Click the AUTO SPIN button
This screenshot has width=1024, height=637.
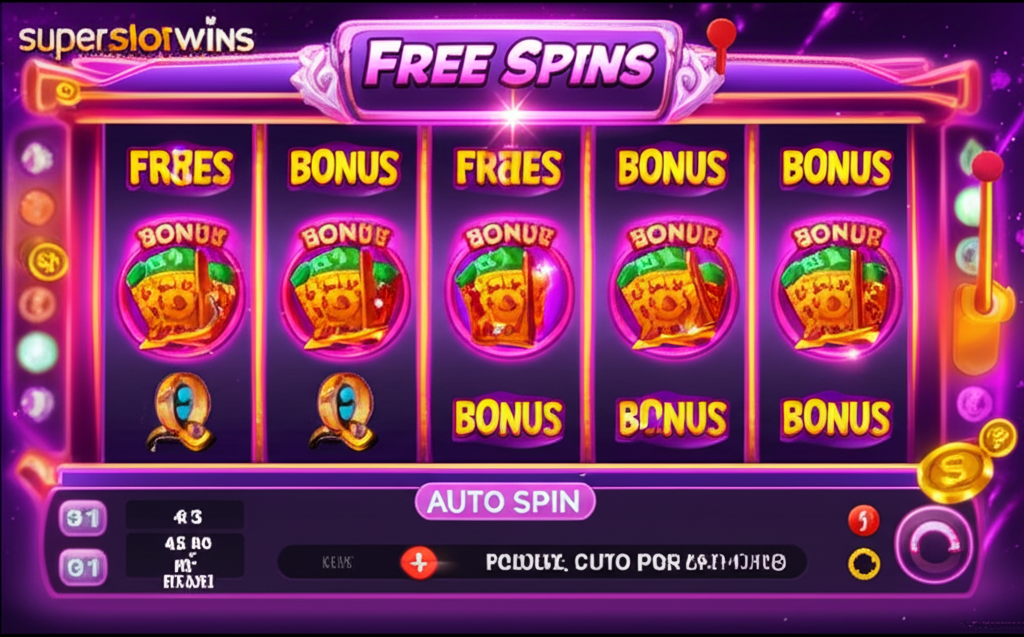505,502
